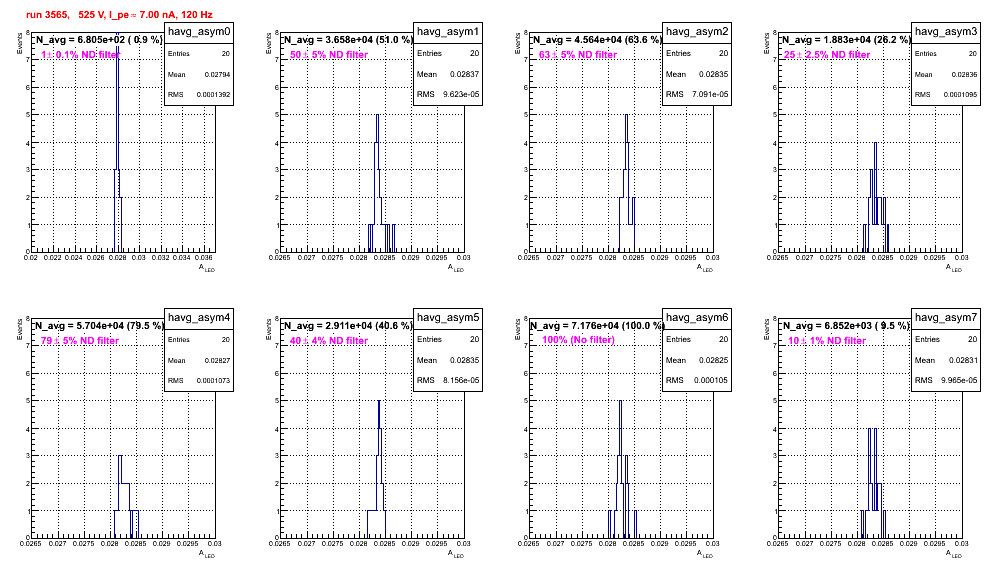Click RMS 0.0001095 in havg_asym3 stats
Image resolution: width=996 pixels, height=572 pixels.
[x=946, y=95]
